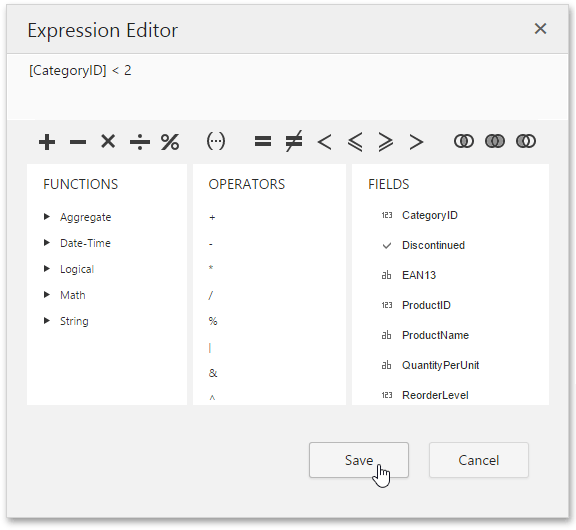Select the Date-Time category label
576x530 pixels.
tap(85, 243)
